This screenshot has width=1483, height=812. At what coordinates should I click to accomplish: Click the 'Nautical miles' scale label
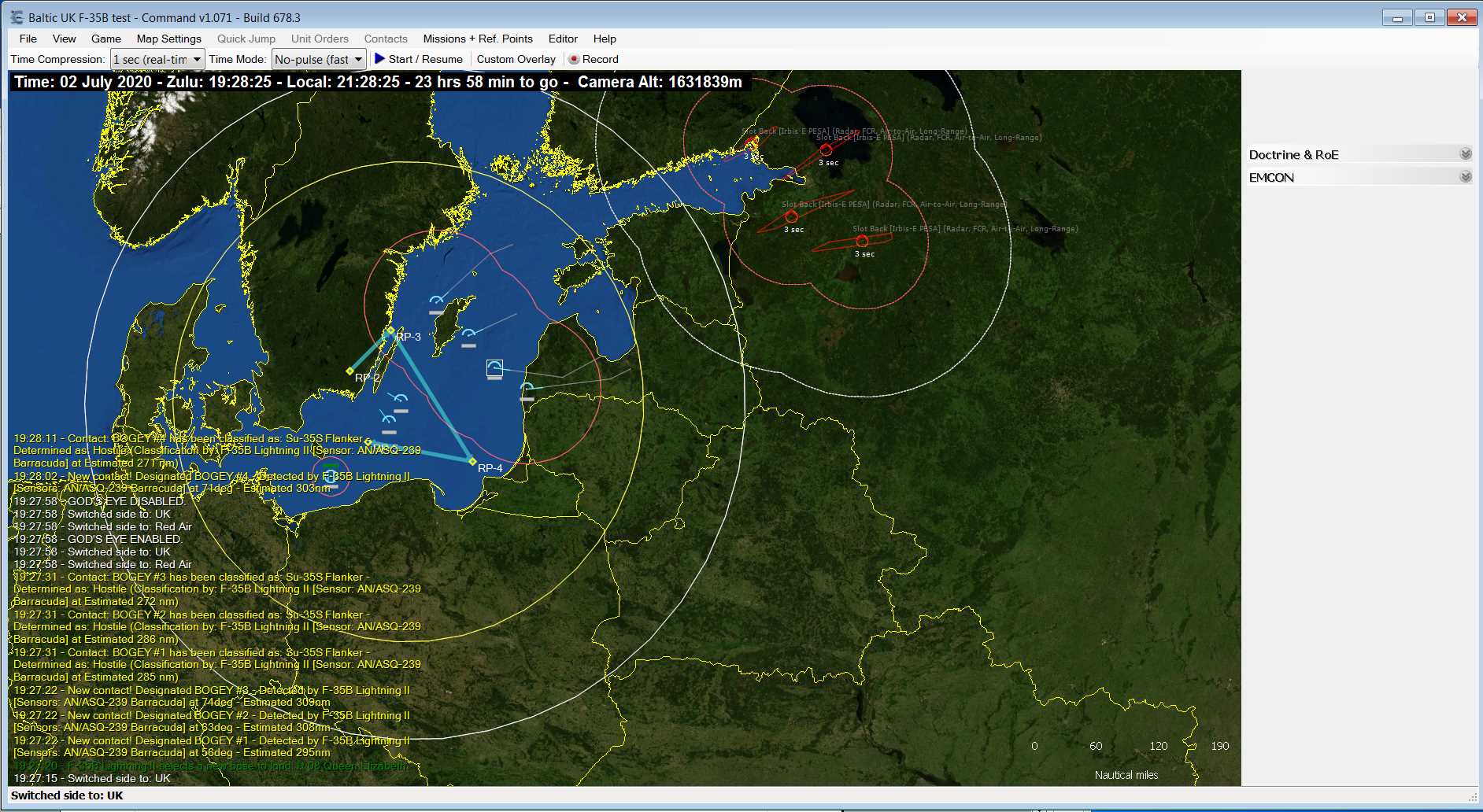click(1126, 775)
